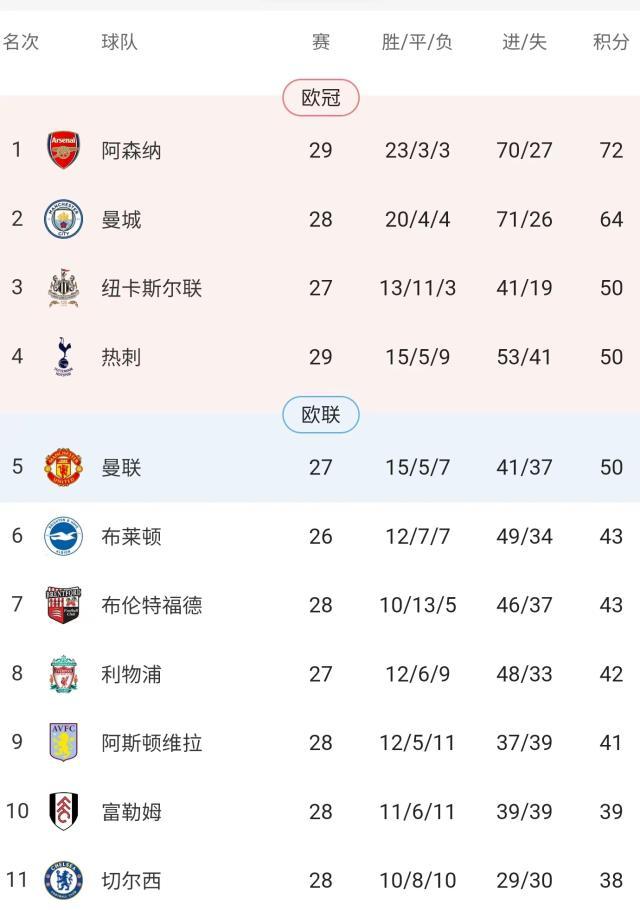
Task: Open the 阿森纳 team name link
Action: pos(131,151)
